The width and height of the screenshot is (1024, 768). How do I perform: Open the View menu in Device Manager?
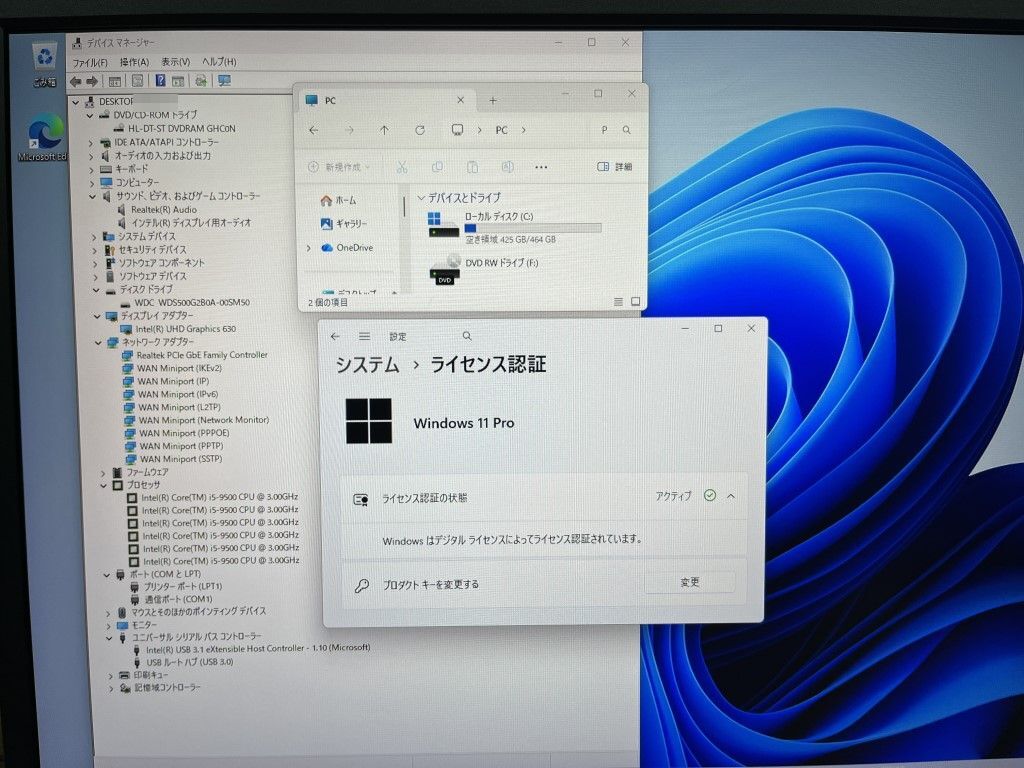176,61
